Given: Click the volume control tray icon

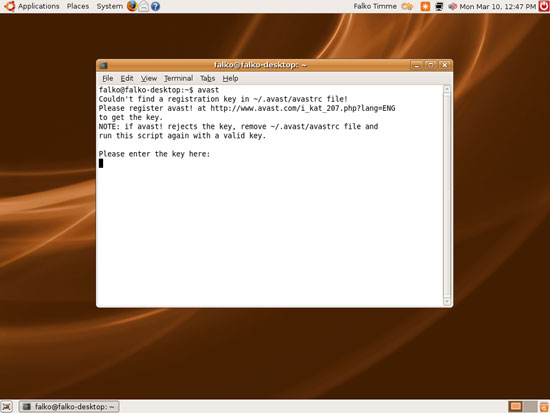Looking at the screenshot, I should (x=452, y=6).
